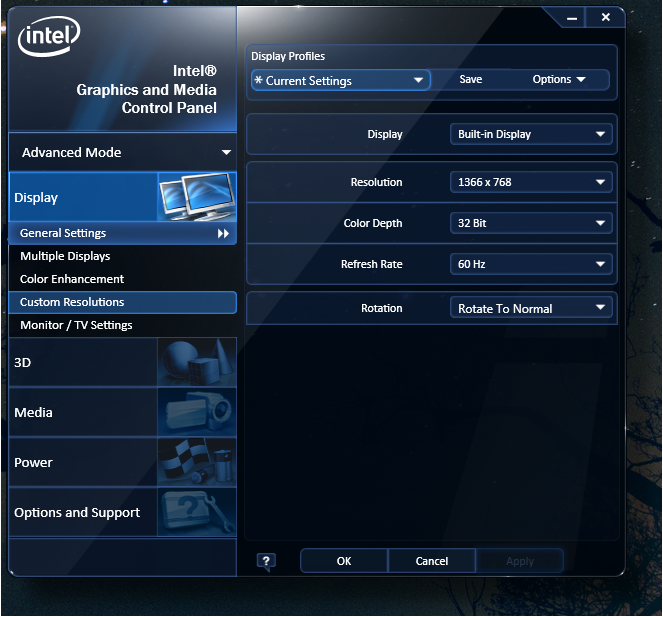Screen dimensions: 663x617
Task: Click the OK button
Action: 344,561
